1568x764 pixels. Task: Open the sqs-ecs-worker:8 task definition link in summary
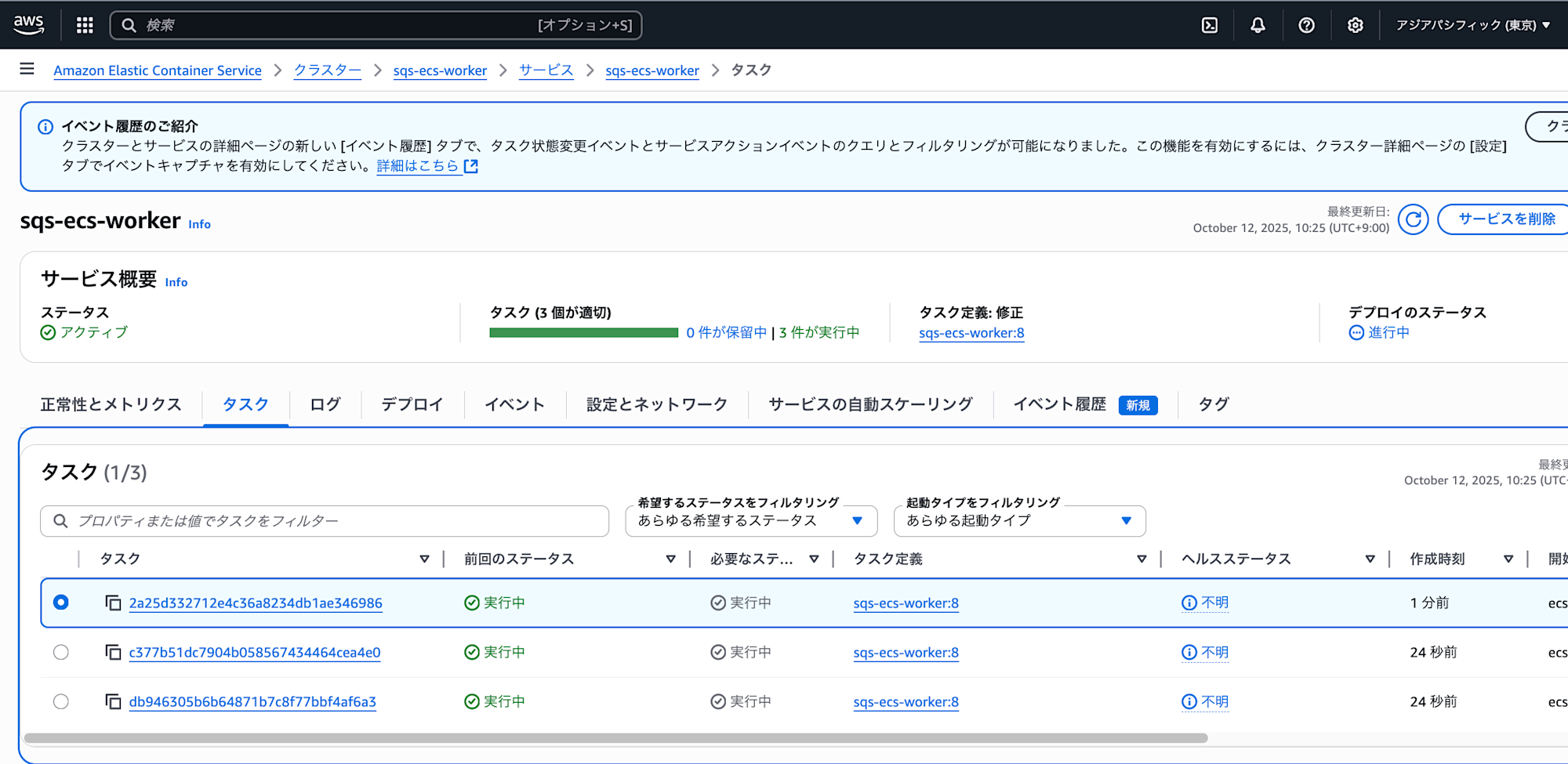[x=971, y=333]
